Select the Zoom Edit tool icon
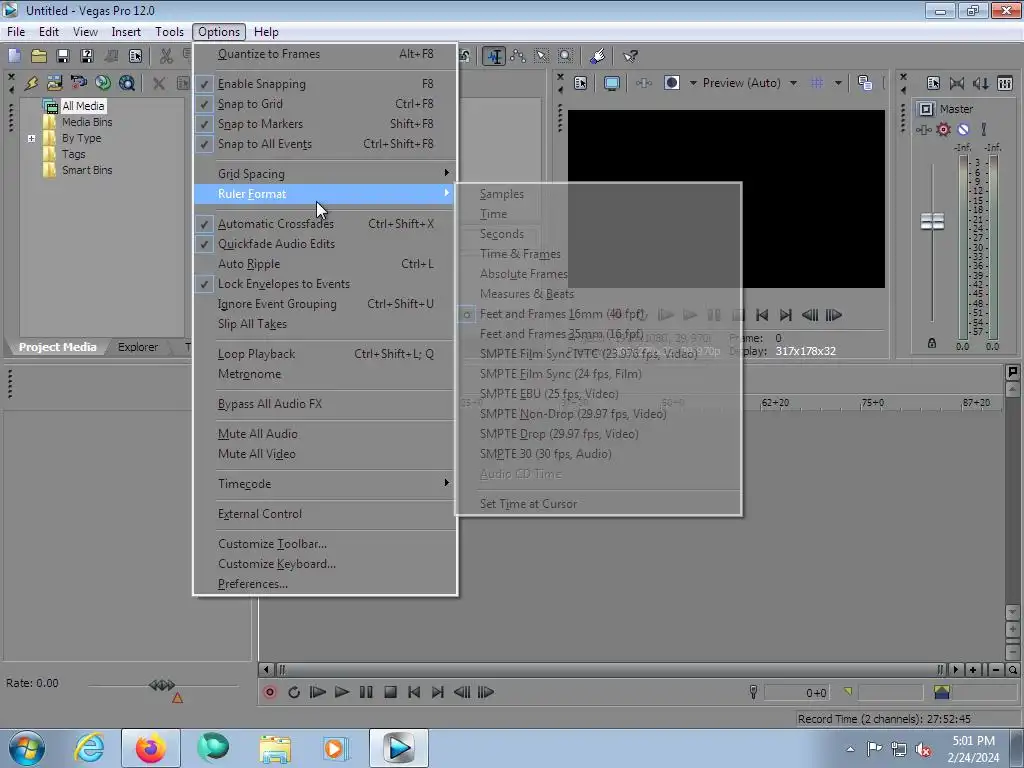This screenshot has width=1024, height=768. pyautogui.click(x=566, y=56)
